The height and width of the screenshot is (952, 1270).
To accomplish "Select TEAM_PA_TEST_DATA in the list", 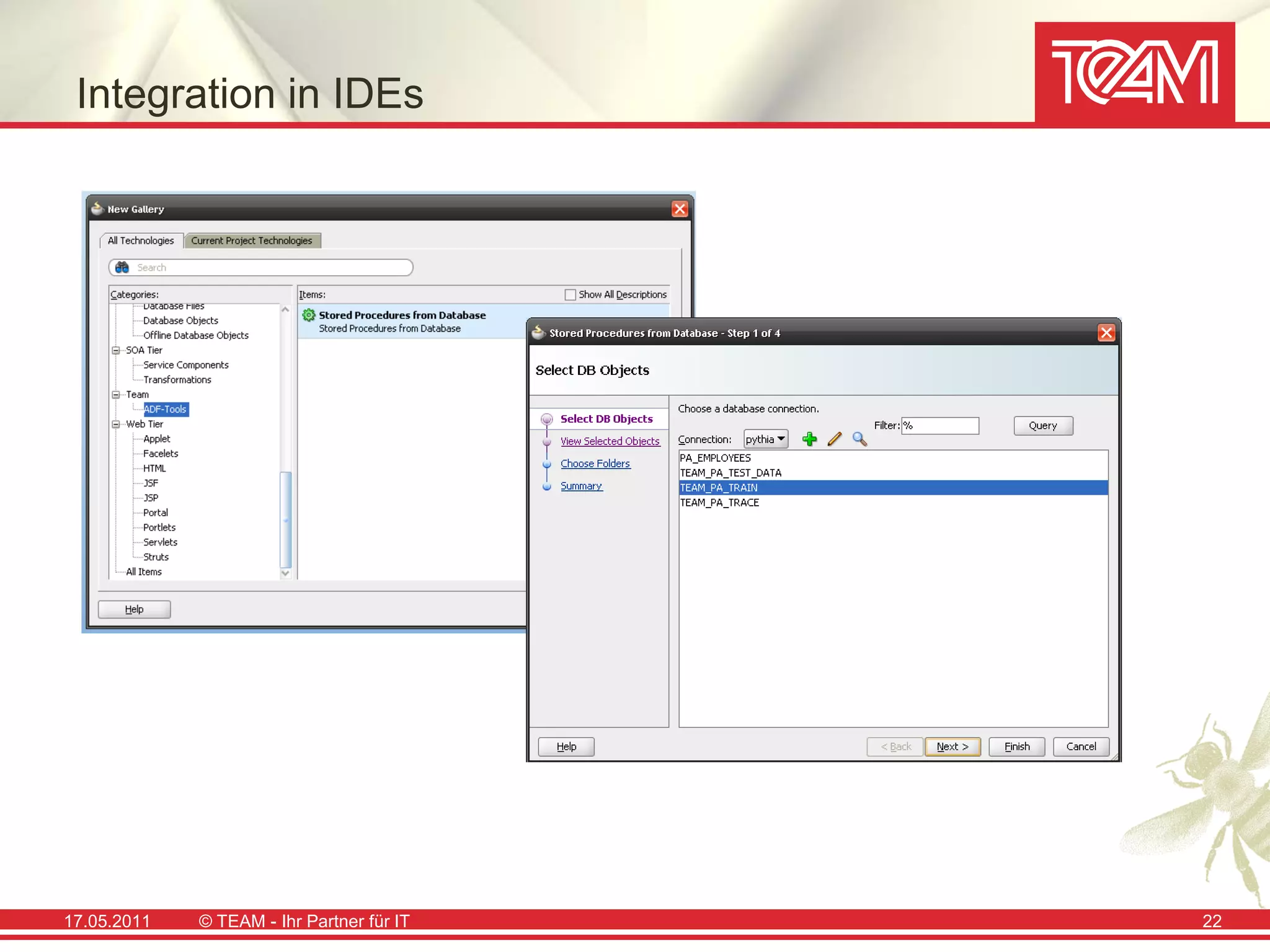I will (893, 473).
